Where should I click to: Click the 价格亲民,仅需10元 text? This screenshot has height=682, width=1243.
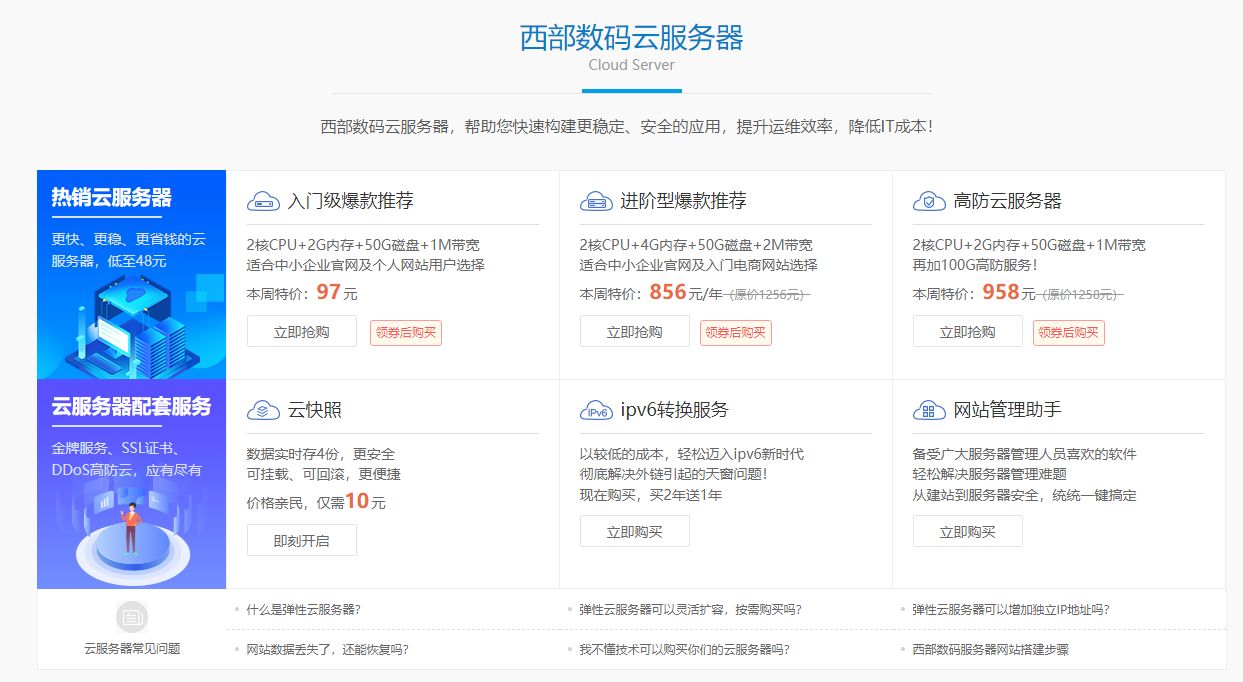click(316, 502)
